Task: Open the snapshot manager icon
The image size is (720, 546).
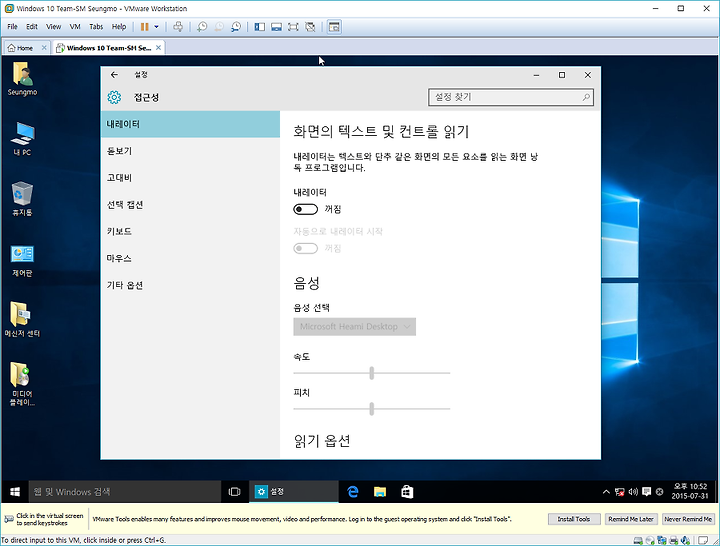Action: (x=236, y=27)
